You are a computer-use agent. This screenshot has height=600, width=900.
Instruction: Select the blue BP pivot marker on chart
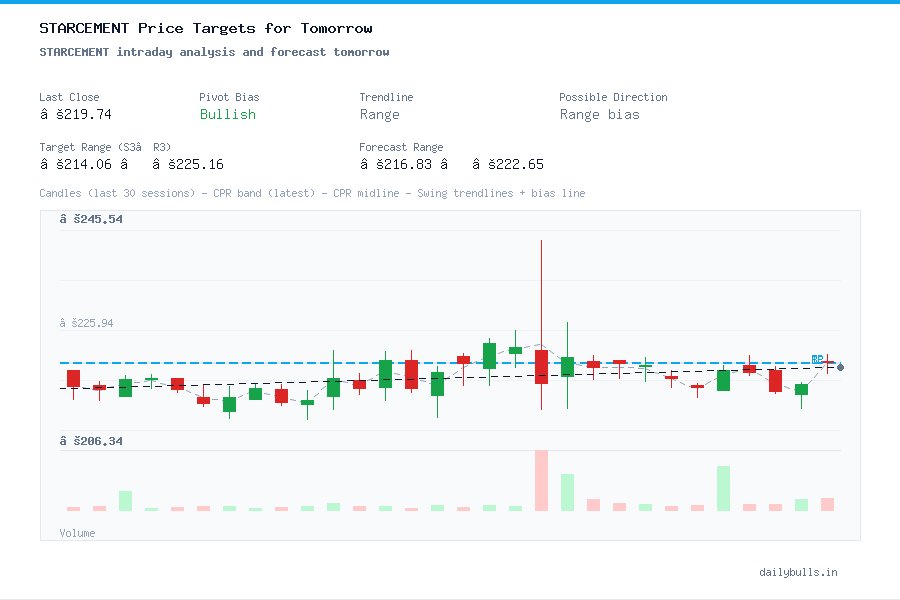818,361
